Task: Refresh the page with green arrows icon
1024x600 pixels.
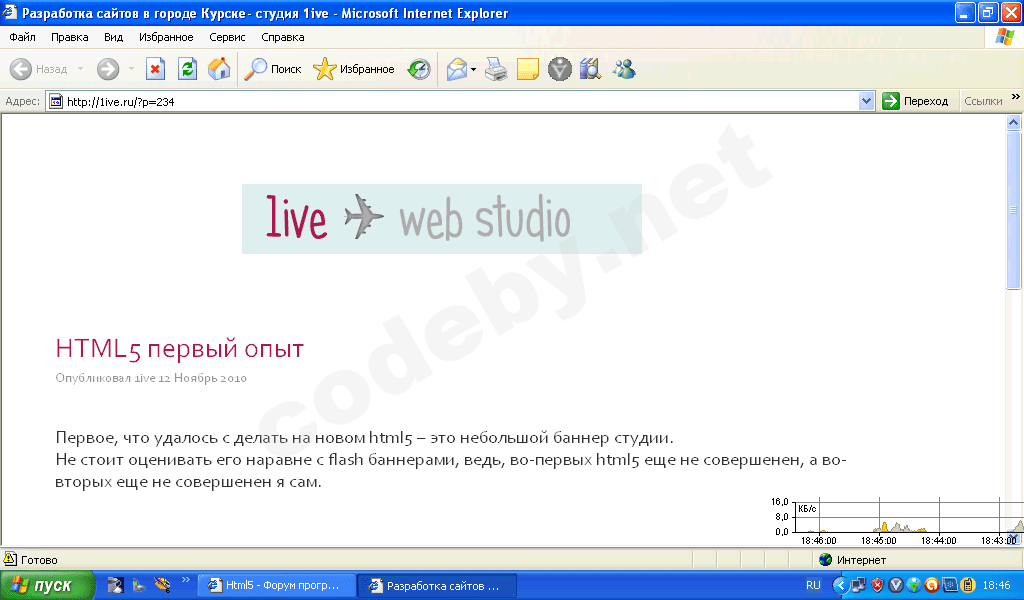Action: tap(187, 69)
